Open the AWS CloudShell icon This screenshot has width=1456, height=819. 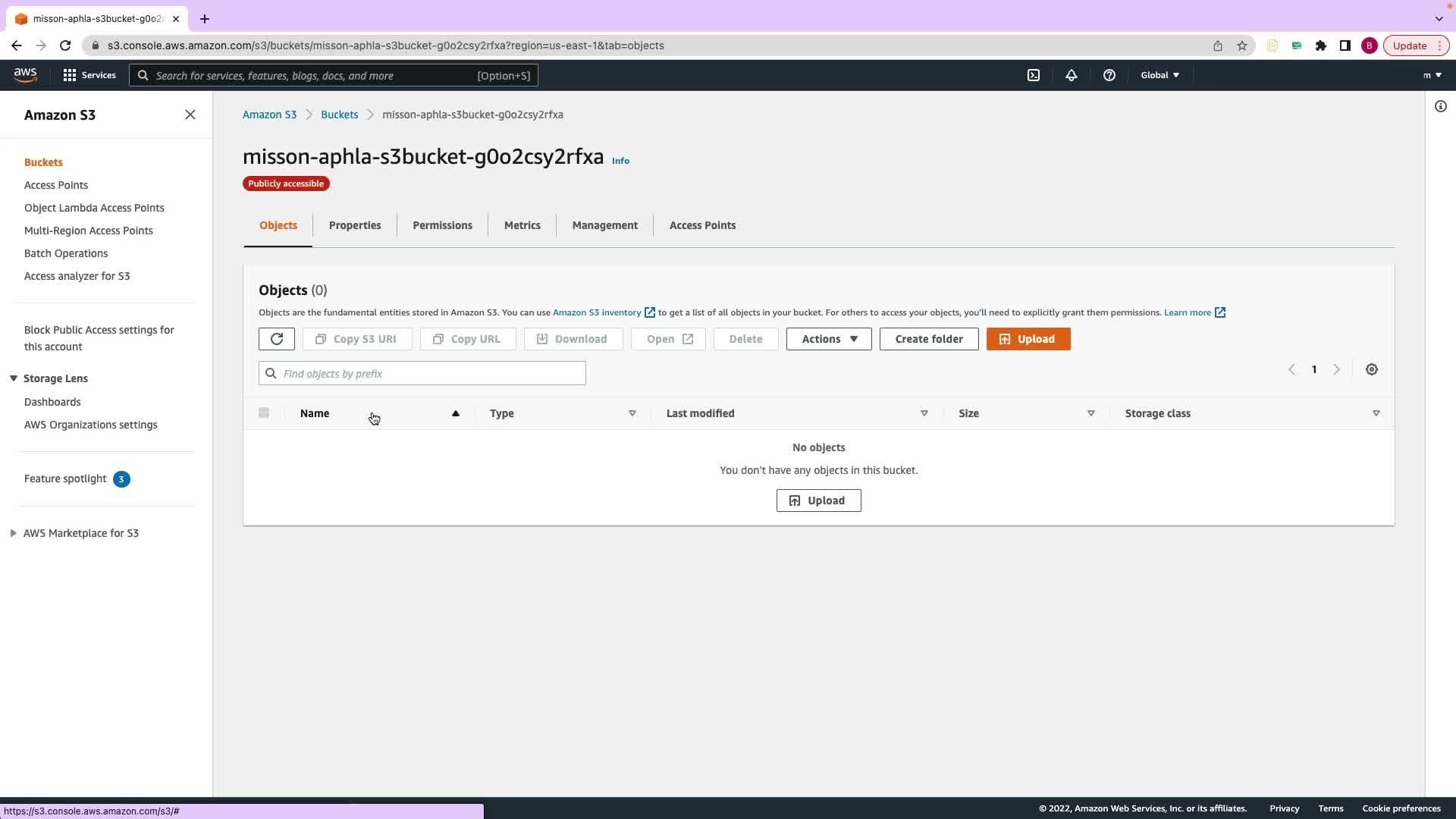(x=1034, y=75)
